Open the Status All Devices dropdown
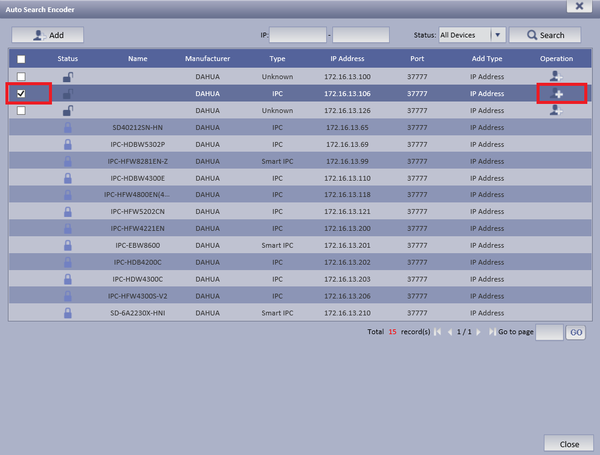 [472, 35]
